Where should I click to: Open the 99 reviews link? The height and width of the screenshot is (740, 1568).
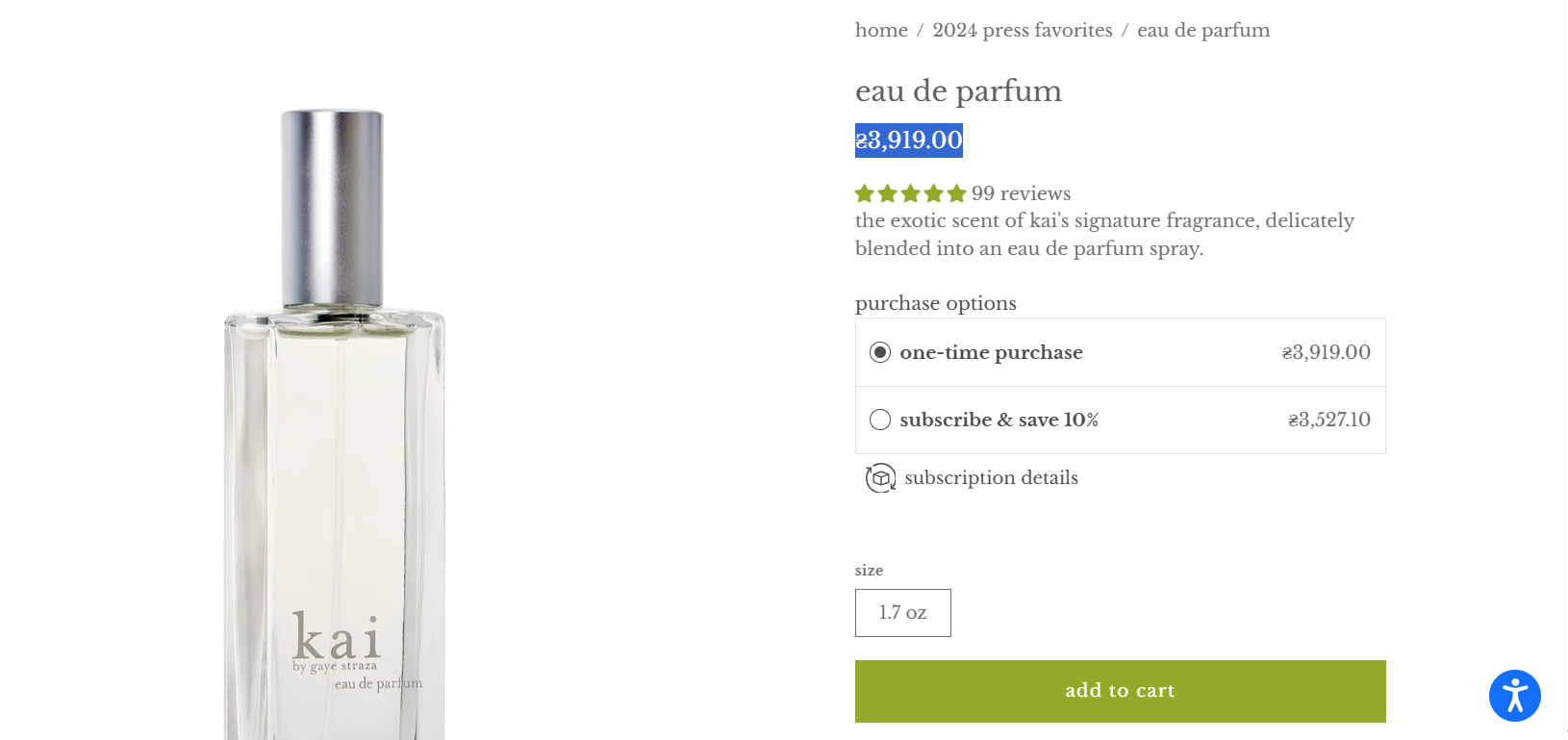(1021, 193)
